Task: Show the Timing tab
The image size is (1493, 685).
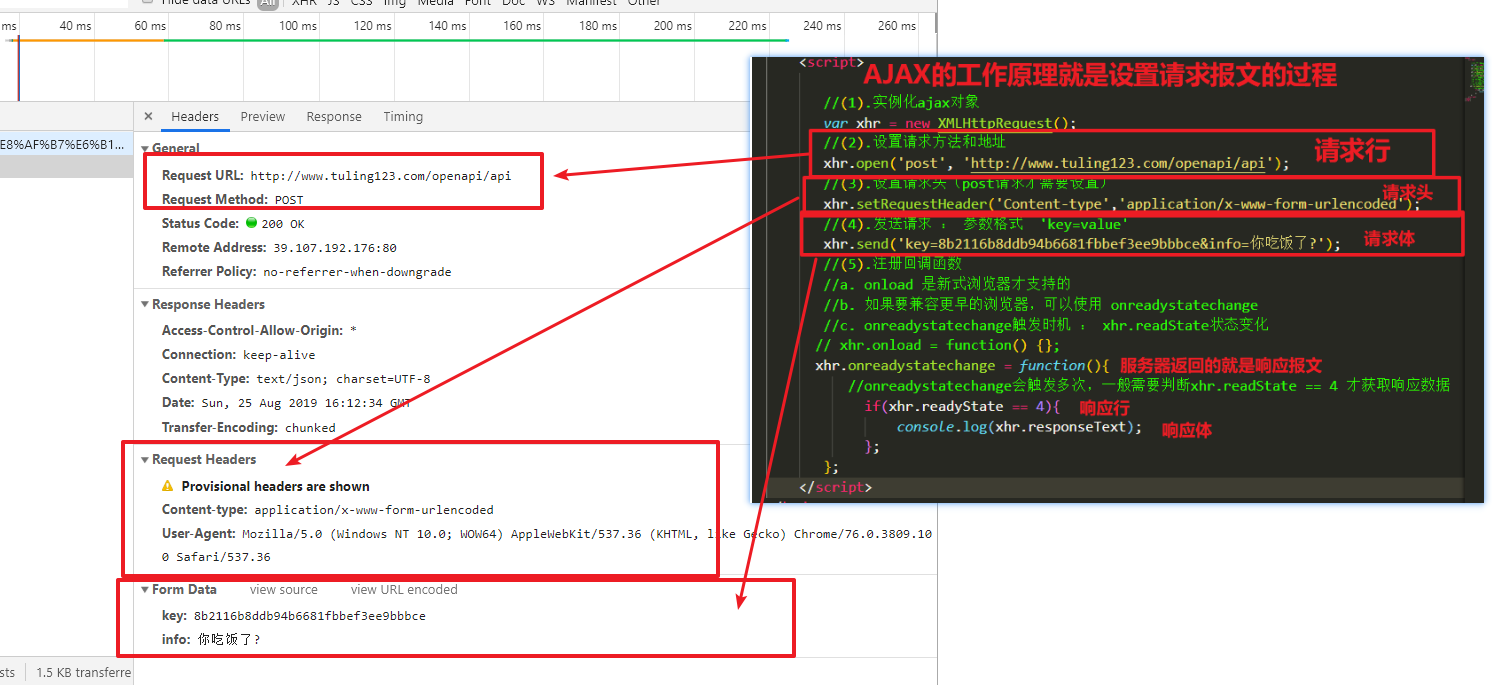Action: 403,117
